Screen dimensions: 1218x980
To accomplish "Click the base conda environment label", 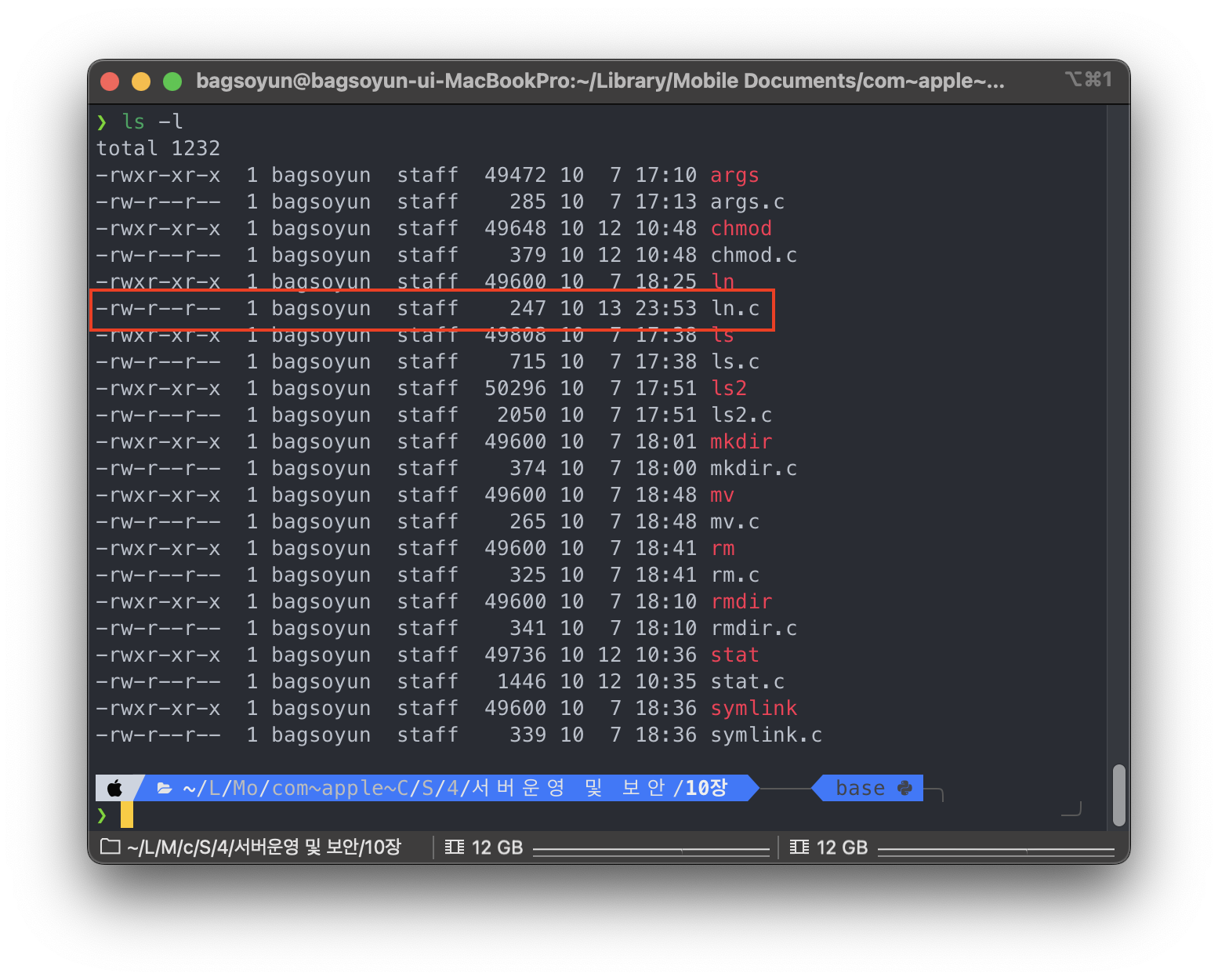I will (x=860, y=788).
